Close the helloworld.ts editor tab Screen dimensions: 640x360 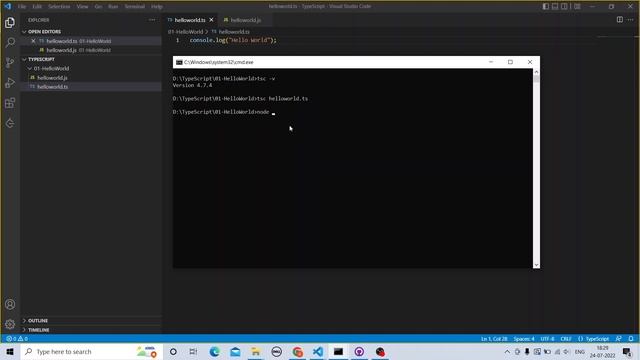211,20
